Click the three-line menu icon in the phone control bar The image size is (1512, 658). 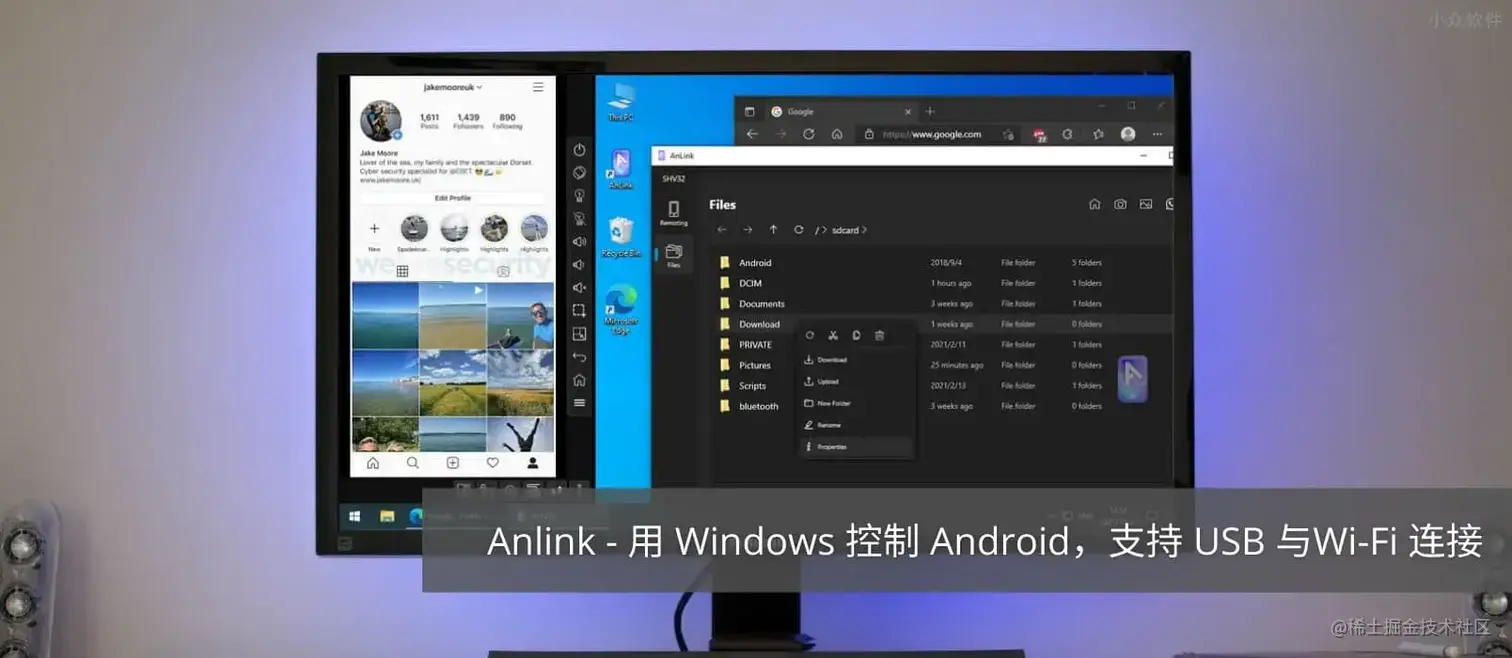(x=579, y=403)
